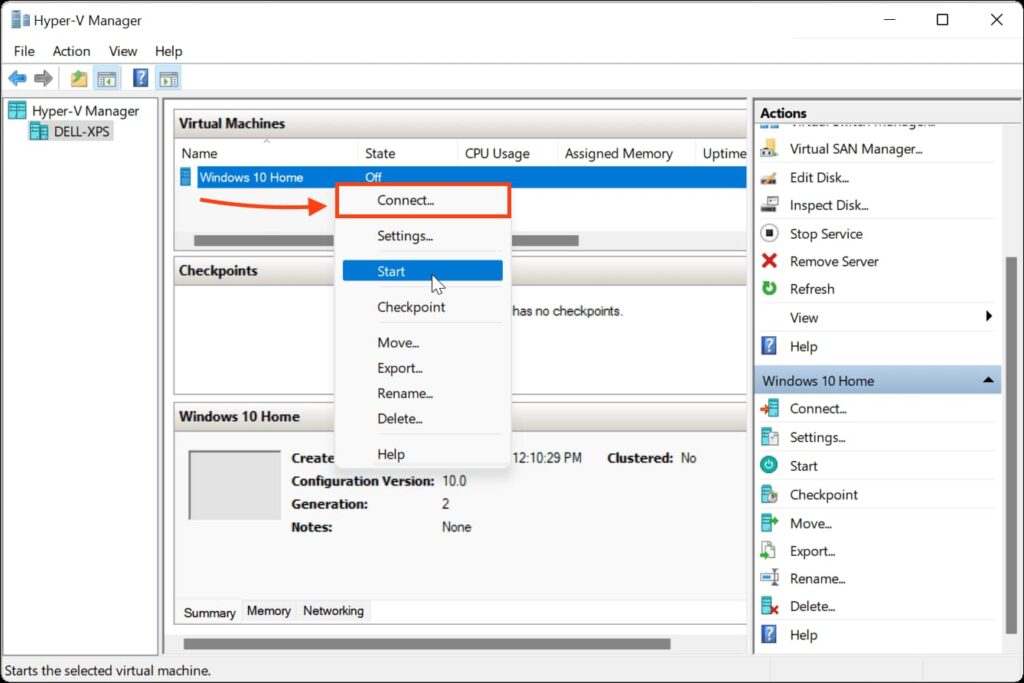Click the Windows 10 Home VM icon

click(185, 177)
